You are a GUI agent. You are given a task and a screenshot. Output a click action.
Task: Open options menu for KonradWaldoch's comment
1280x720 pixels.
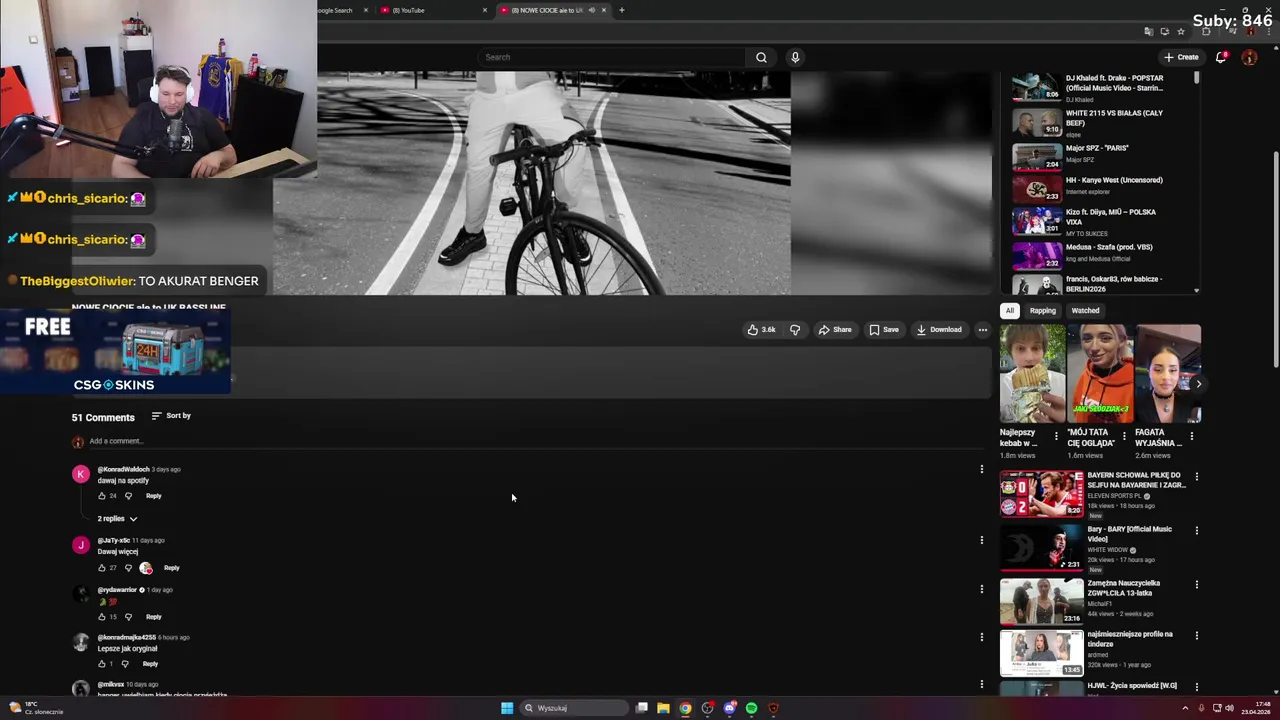tap(981, 469)
